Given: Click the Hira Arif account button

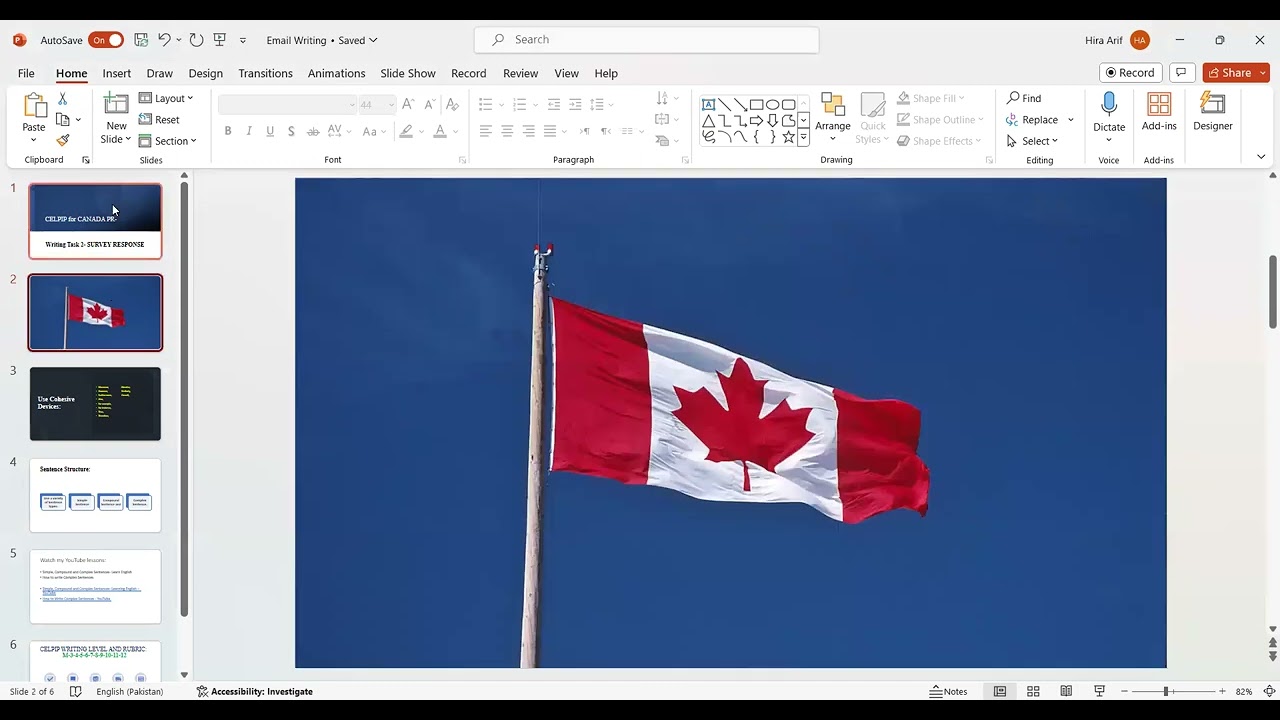Looking at the screenshot, I should pos(1116,40).
